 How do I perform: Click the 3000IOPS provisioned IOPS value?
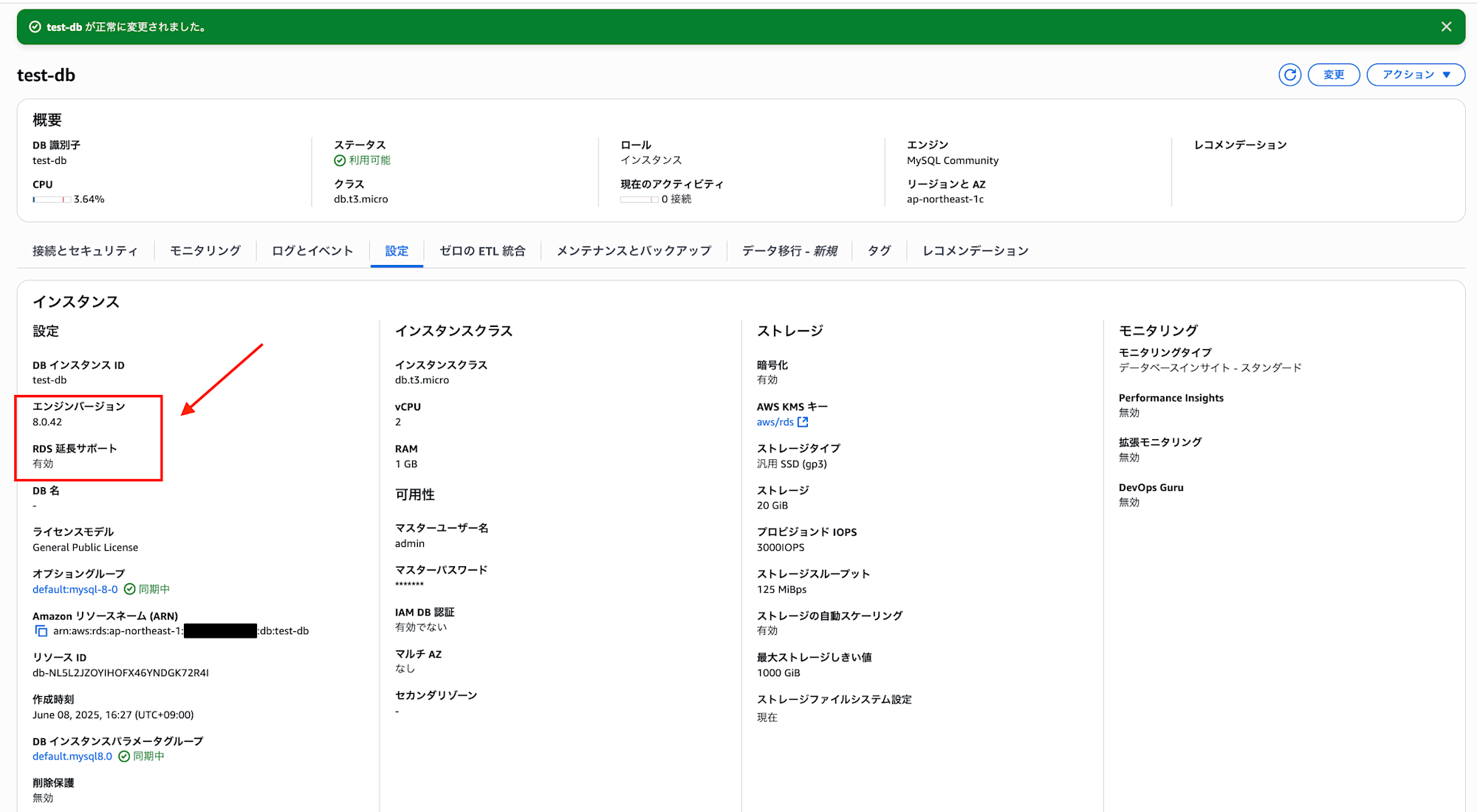coord(781,548)
